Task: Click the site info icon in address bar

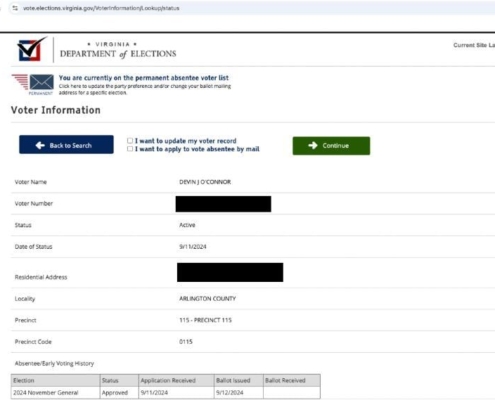Action: pyautogui.click(x=15, y=8)
